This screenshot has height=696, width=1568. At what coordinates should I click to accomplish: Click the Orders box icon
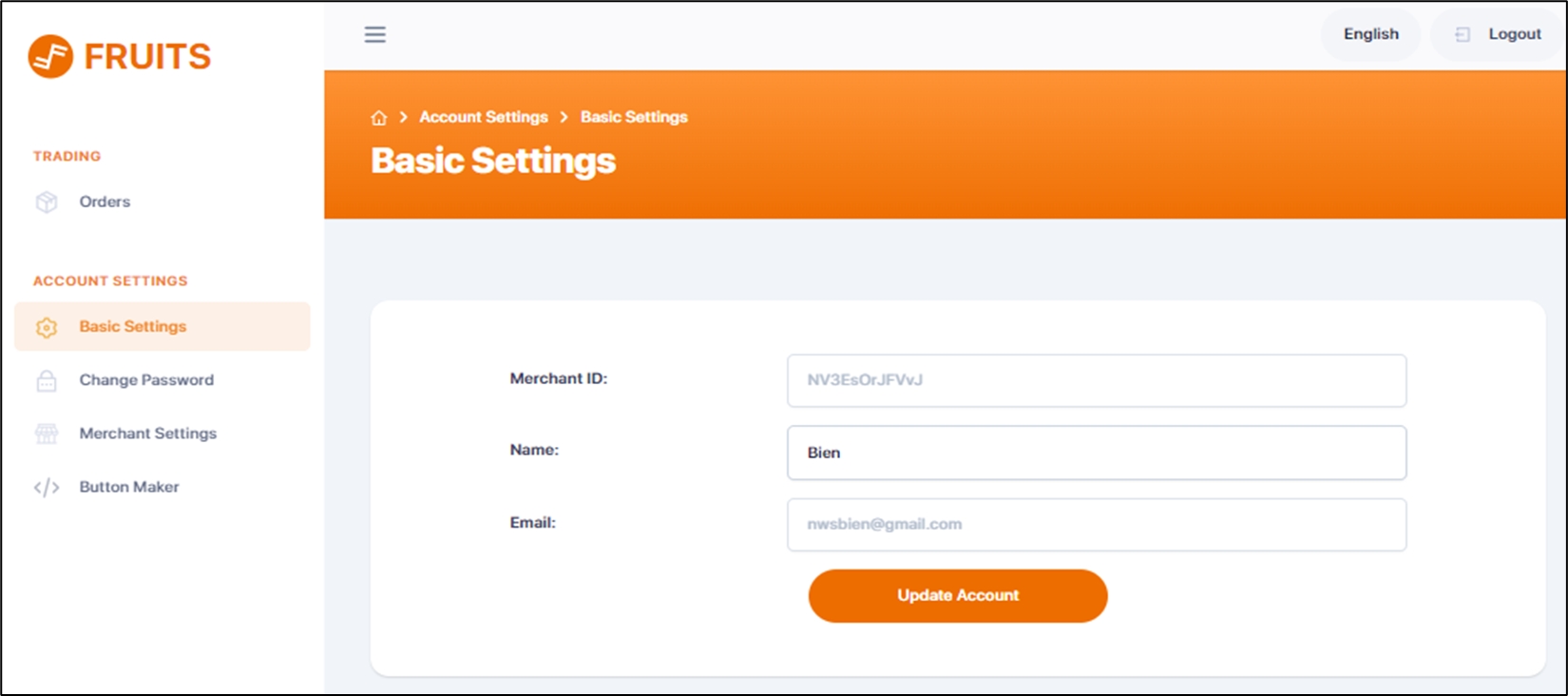point(47,203)
